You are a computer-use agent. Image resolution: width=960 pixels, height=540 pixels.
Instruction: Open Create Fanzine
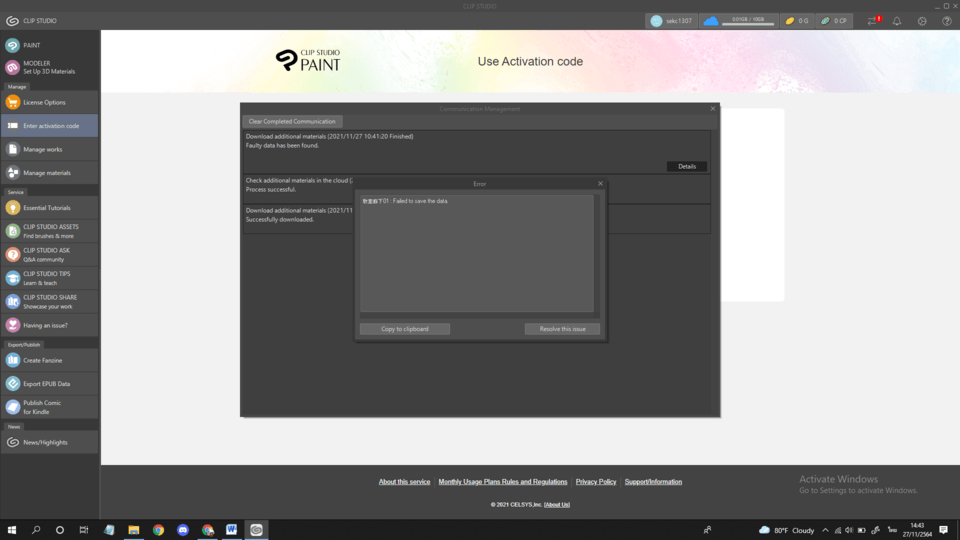[x=49, y=360]
